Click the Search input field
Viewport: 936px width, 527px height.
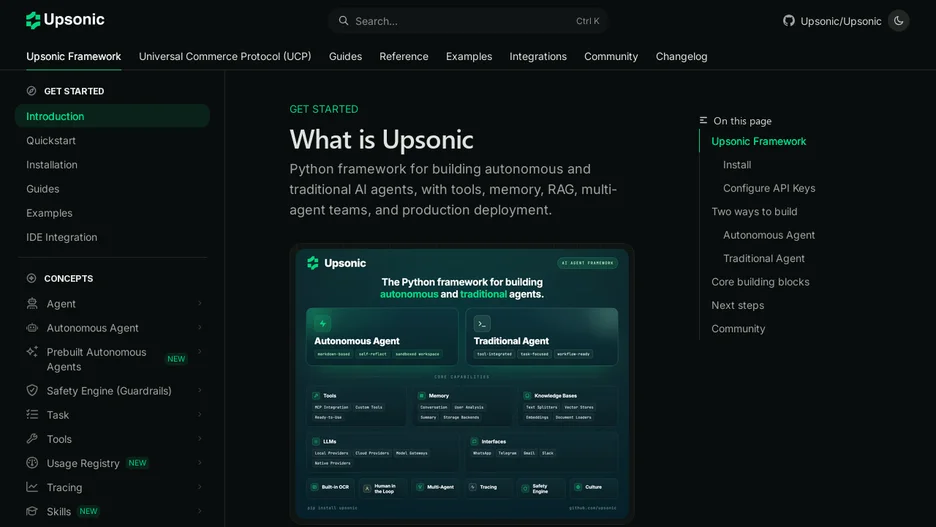pos(468,21)
